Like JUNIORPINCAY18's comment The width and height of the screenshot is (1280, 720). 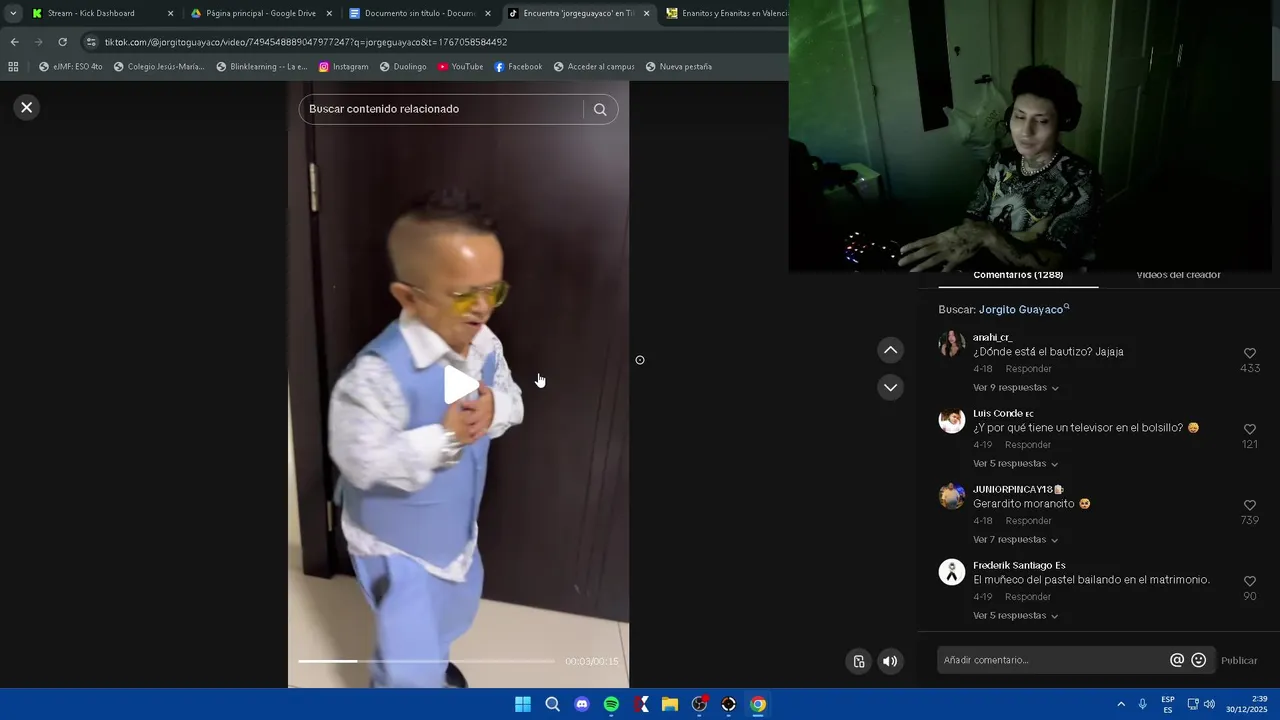pyautogui.click(x=1250, y=505)
